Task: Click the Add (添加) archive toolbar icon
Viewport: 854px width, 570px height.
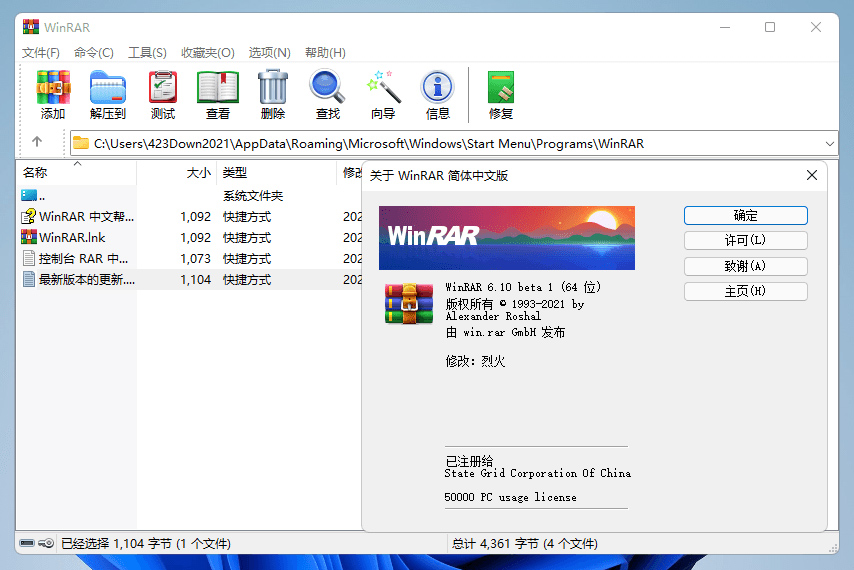Action: 53,89
